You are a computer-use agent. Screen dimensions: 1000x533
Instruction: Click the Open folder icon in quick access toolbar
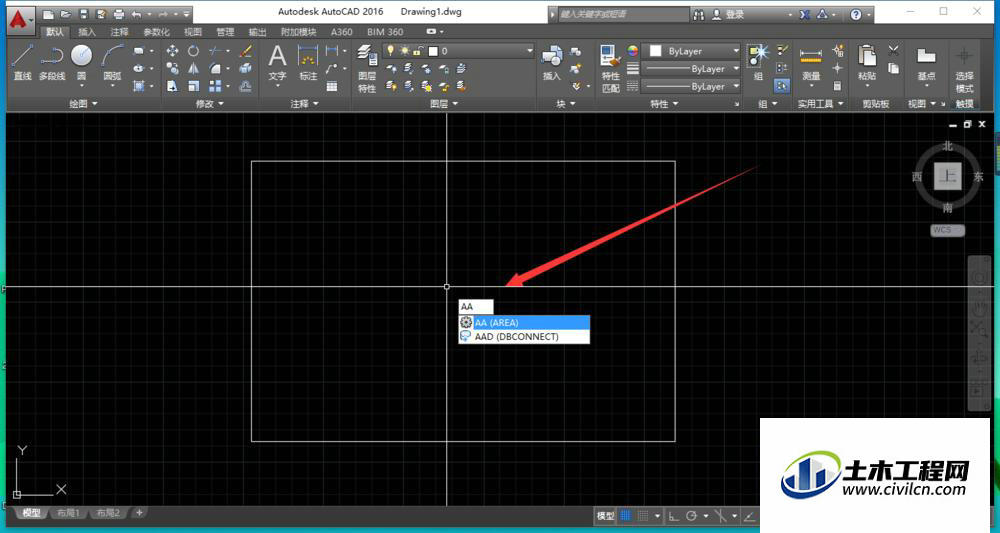click(66, 14)
